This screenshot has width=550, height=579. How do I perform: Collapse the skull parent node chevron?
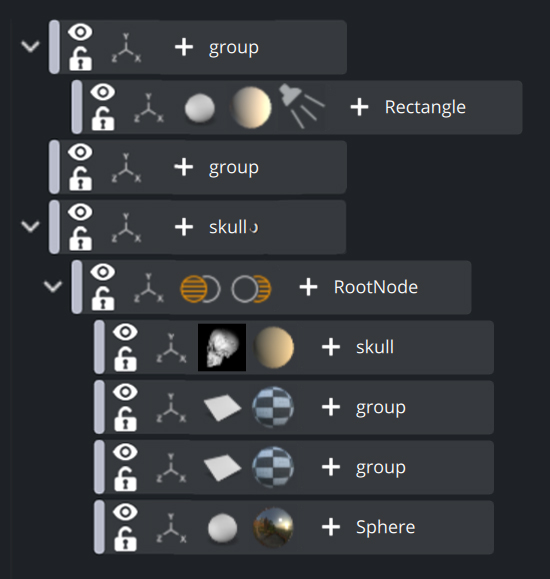tap(30, 226)
